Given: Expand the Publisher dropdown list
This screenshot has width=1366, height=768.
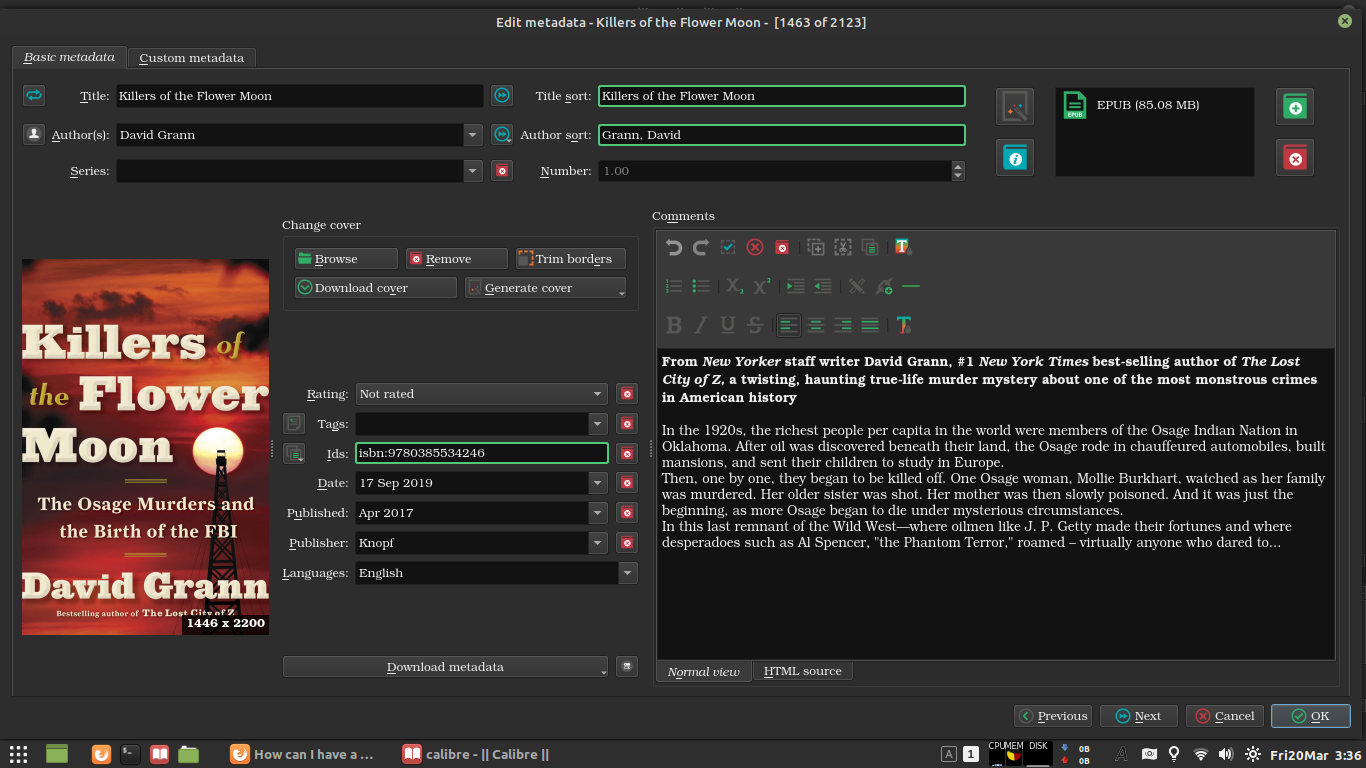Looking at the screenshot, I should tap(598, 543).
